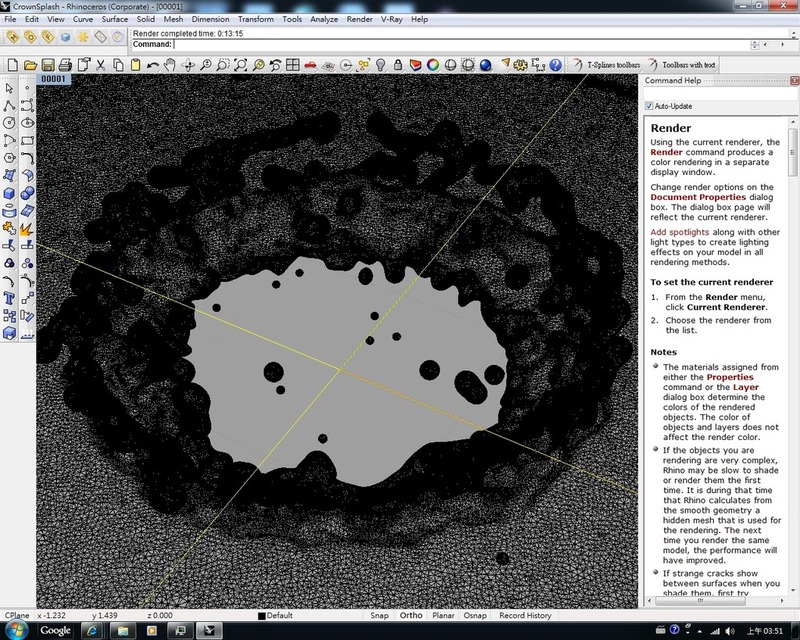Screen dimensions: 800x640
Task: Open the Document Properties help link
Action: click(x=698, y=197)
